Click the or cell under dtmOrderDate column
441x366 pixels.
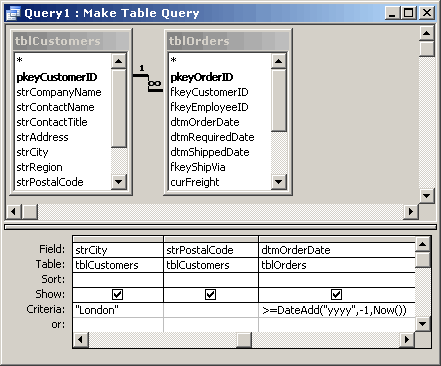pyautogui.click(x=337, y=324)
